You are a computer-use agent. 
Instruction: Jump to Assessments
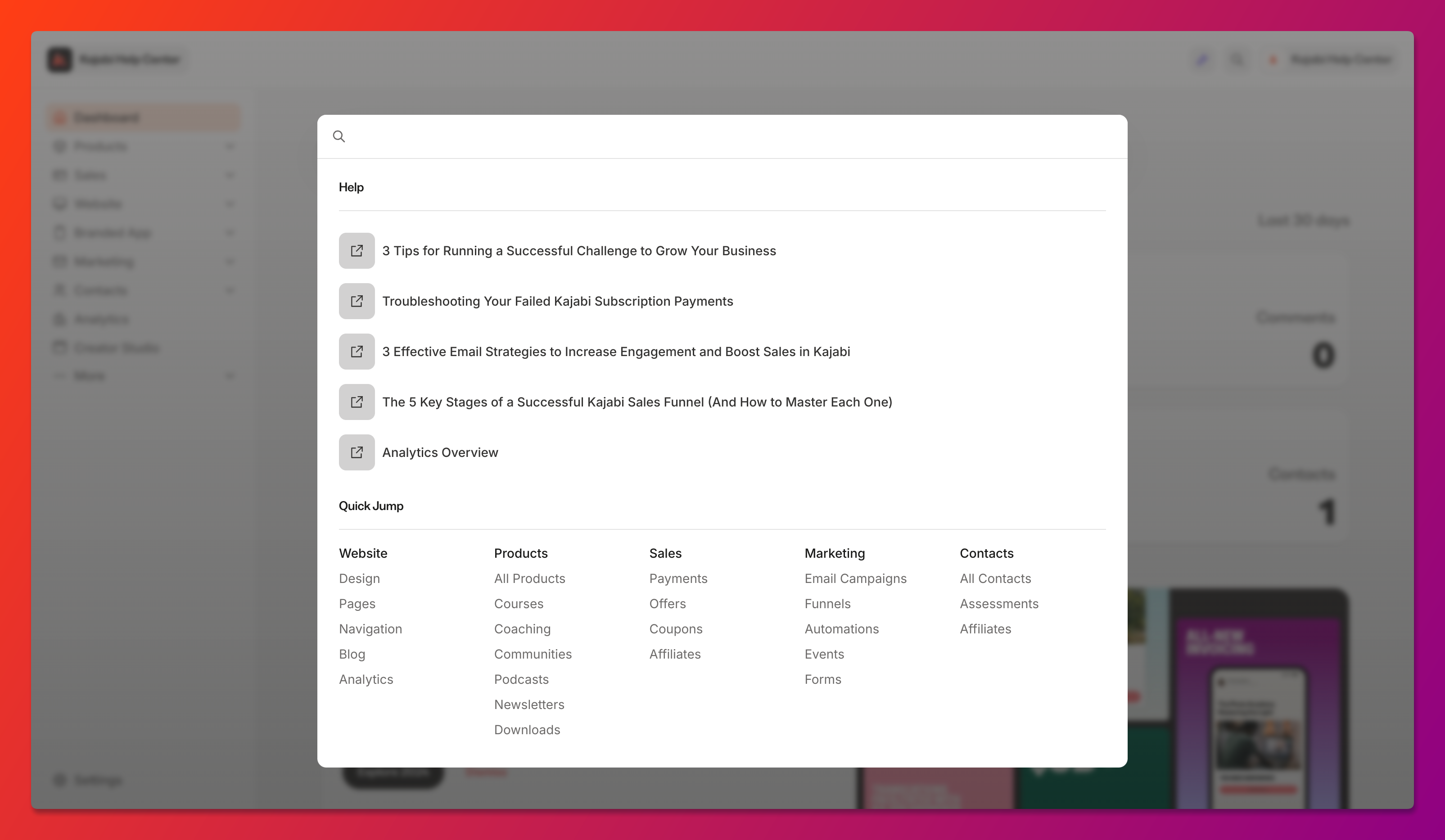999,604
